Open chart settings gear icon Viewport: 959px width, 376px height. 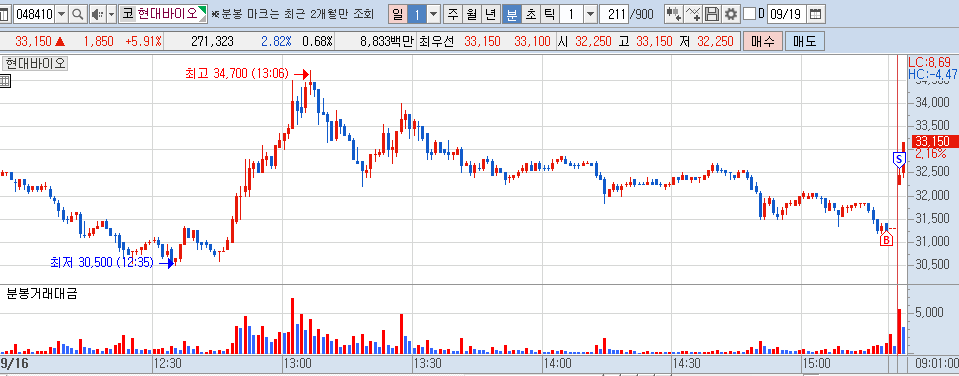tap(730, 13)
